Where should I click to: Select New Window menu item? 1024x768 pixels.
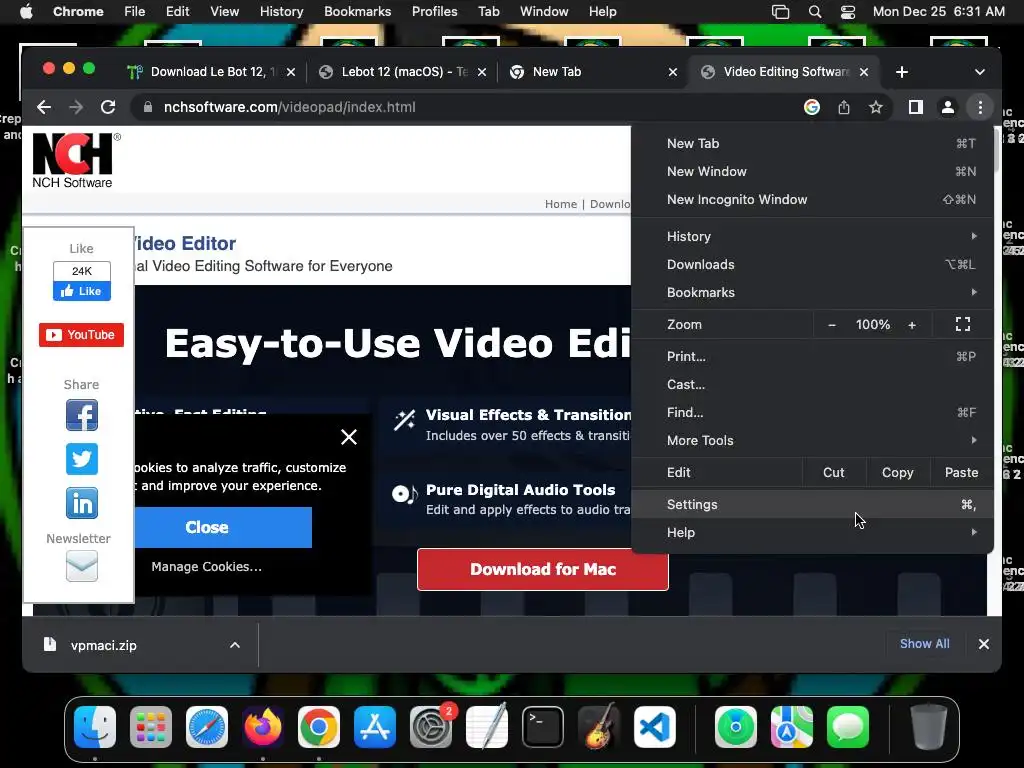[x=812, y=172]
